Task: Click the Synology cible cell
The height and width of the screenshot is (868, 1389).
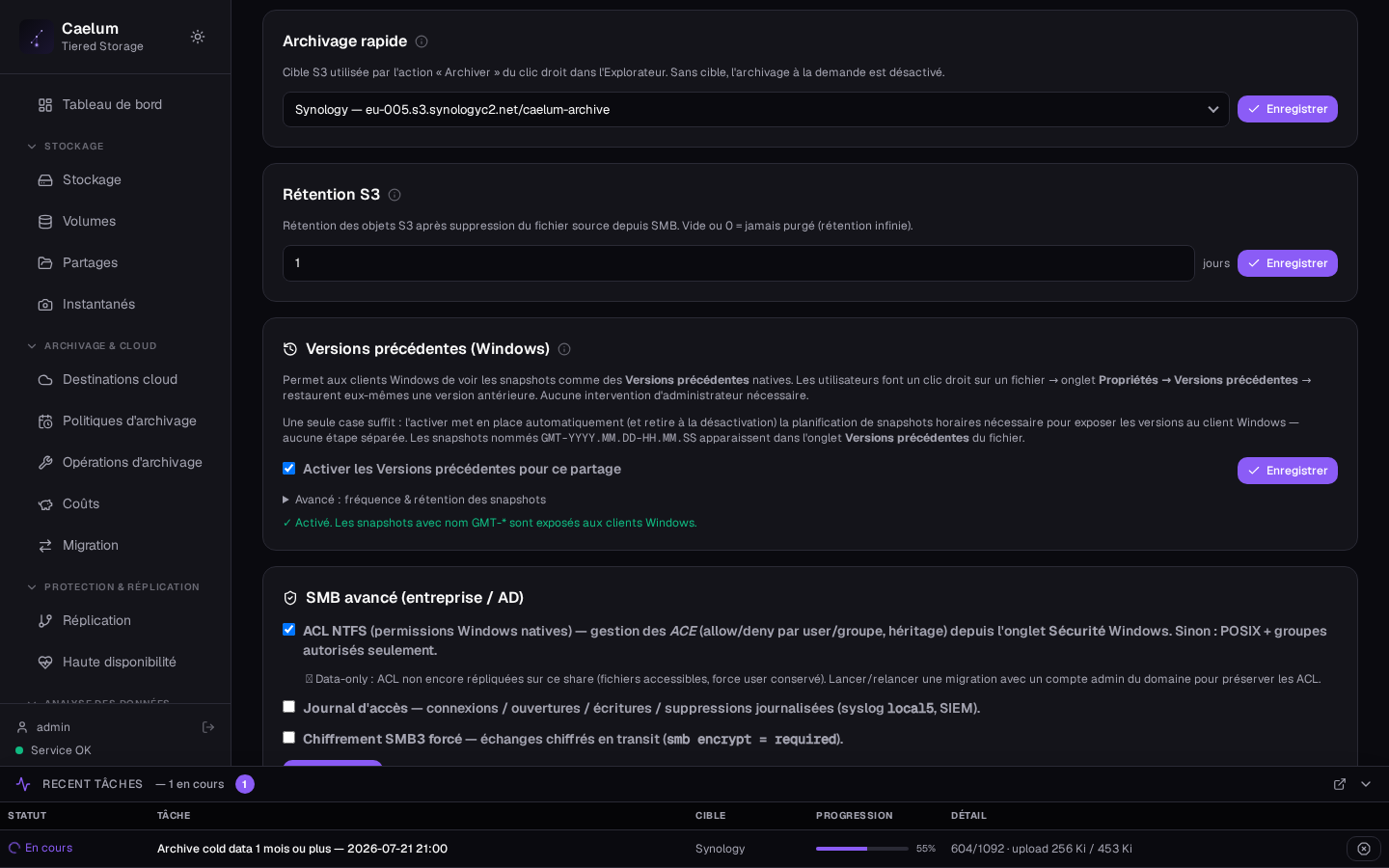Action: 721,849
